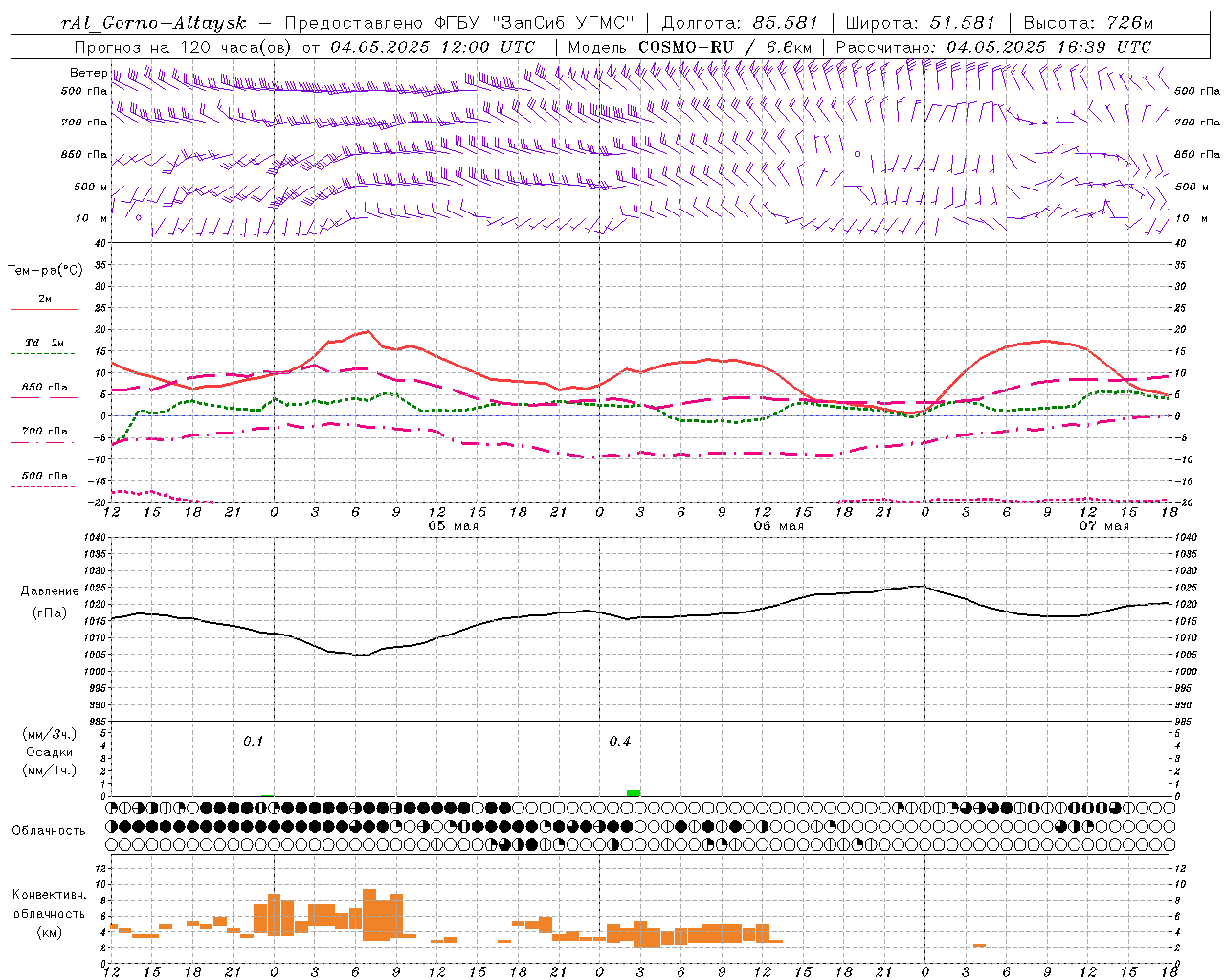This screenshot has width=1225, height=980.
Task: Click the elevation value 726м
Action: (1129, 23)
